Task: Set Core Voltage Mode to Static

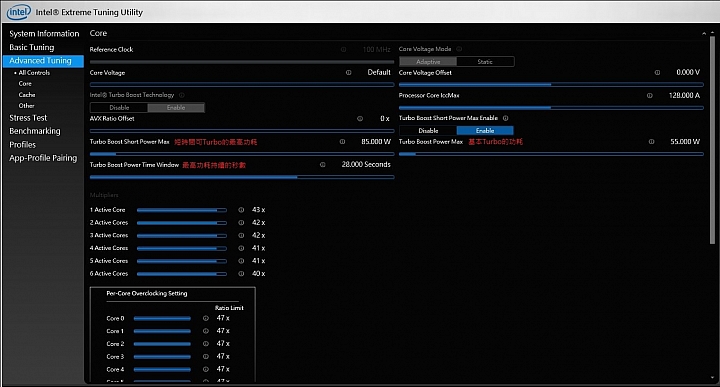Action: pyautogui.click(x=485, y=62)
